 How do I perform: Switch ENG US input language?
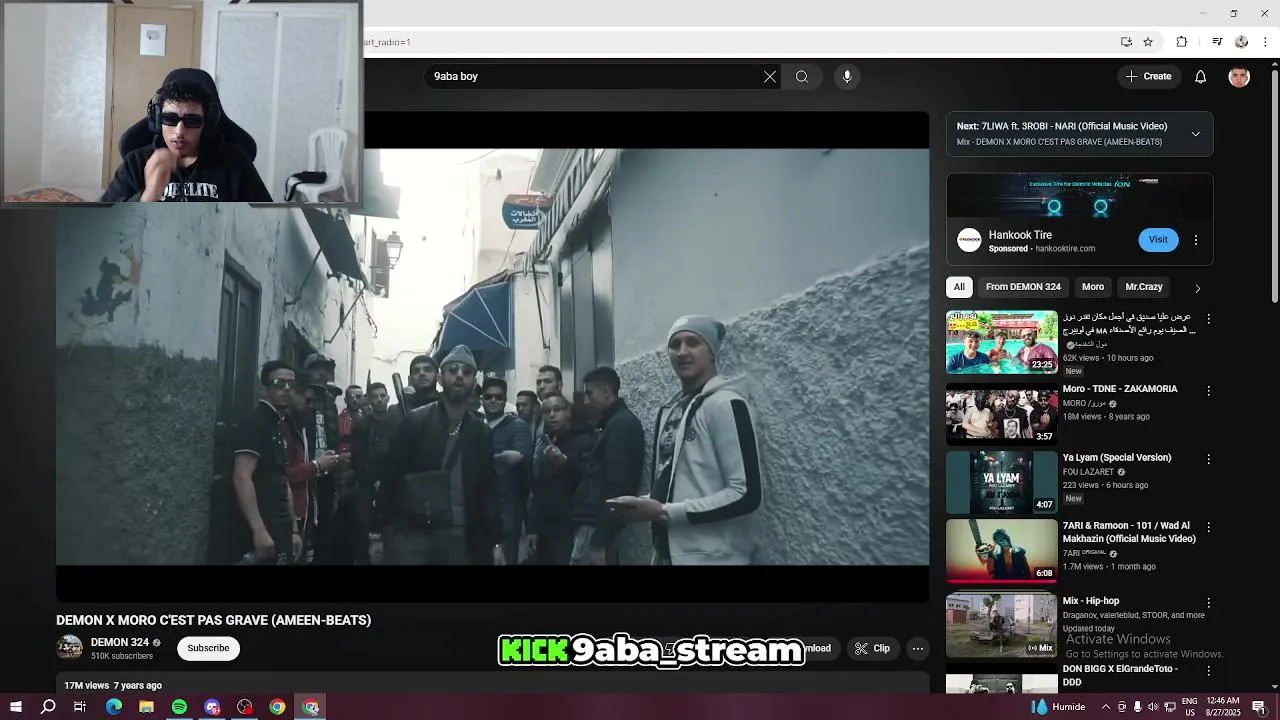1191,707
